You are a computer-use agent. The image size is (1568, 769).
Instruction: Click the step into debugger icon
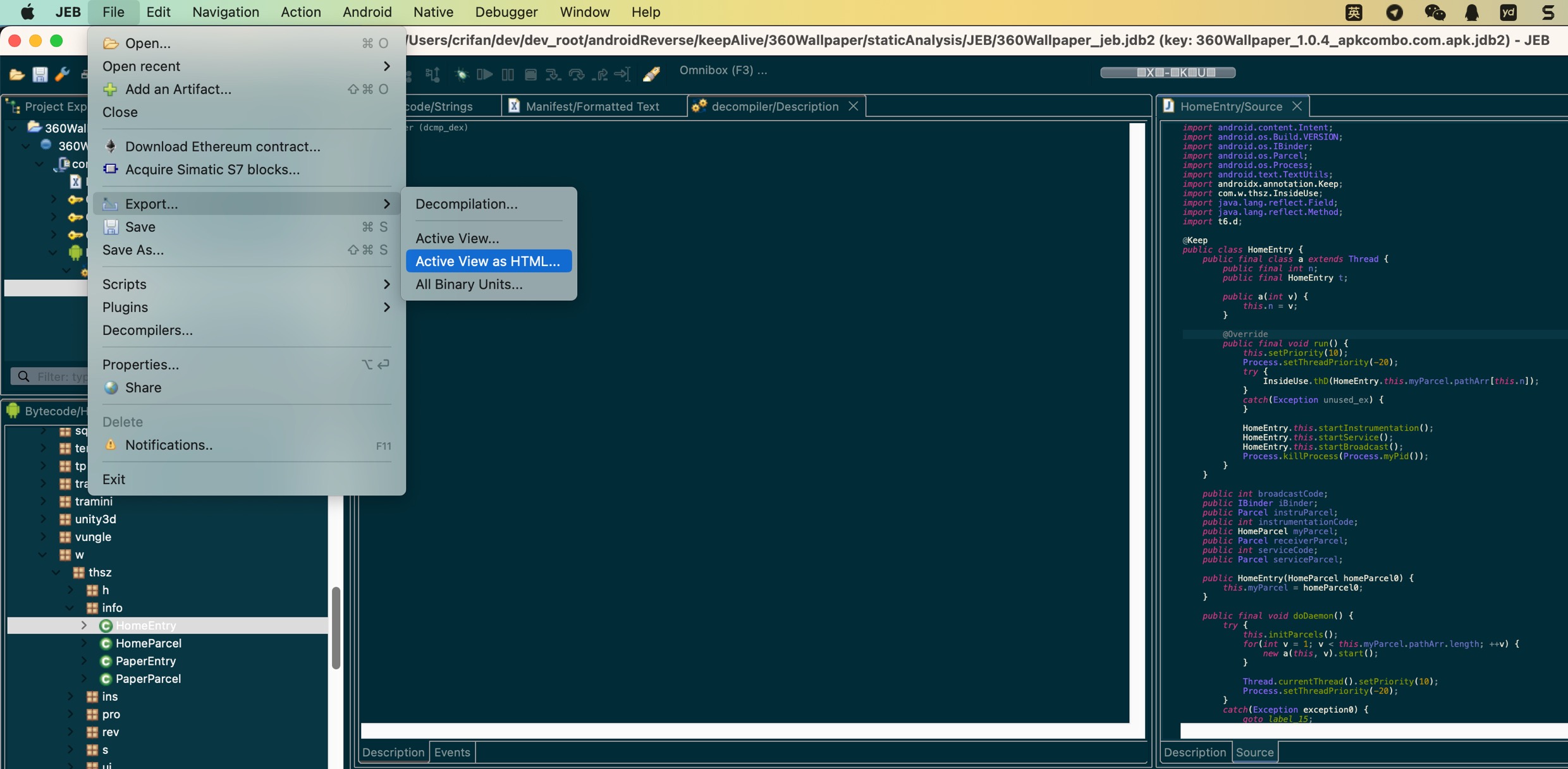click(x=553, y=75)
